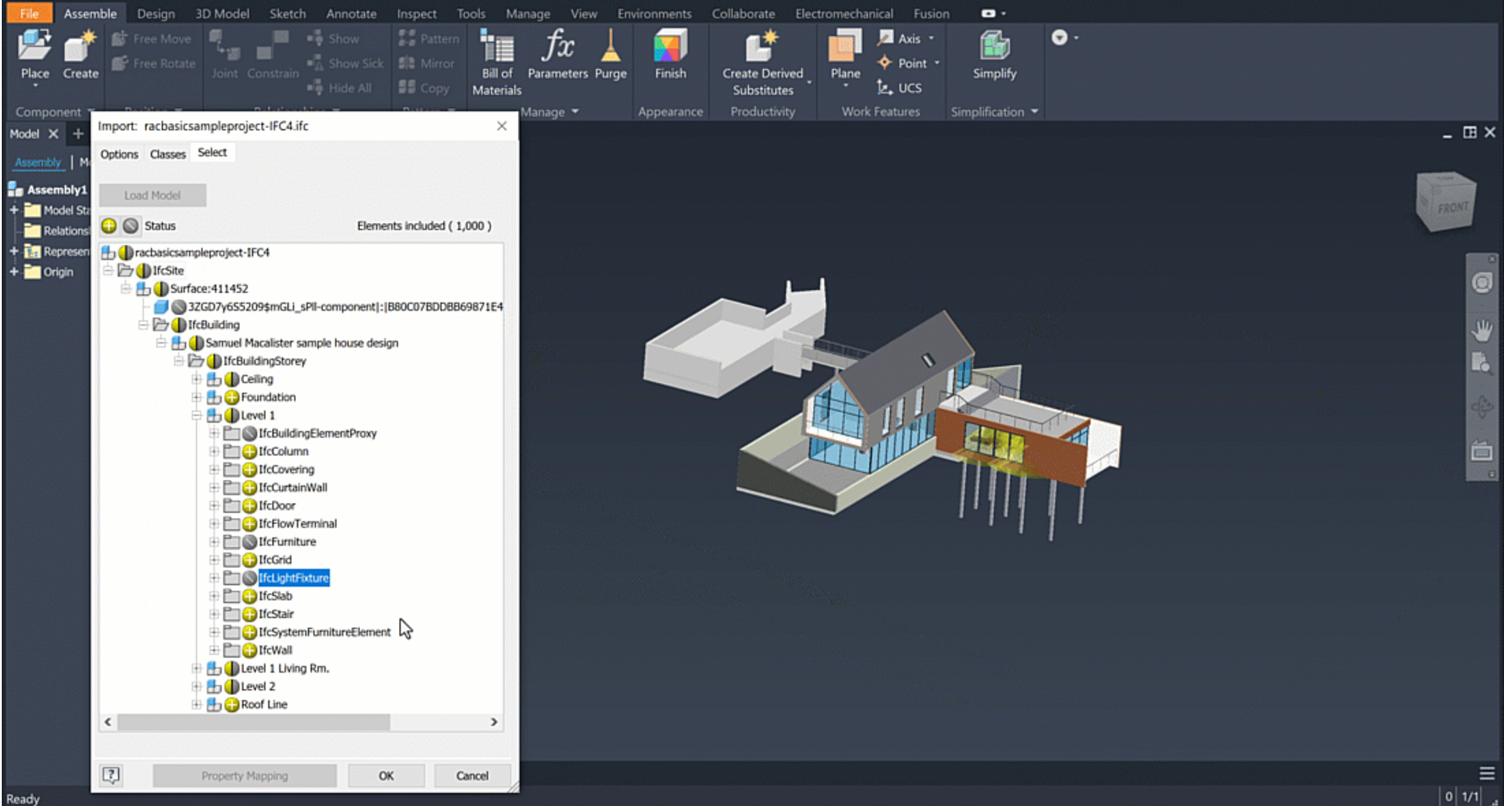Click the grey exclude-all icon beside Status
Screen dimensions: 1504x806
tap(130, 226)
